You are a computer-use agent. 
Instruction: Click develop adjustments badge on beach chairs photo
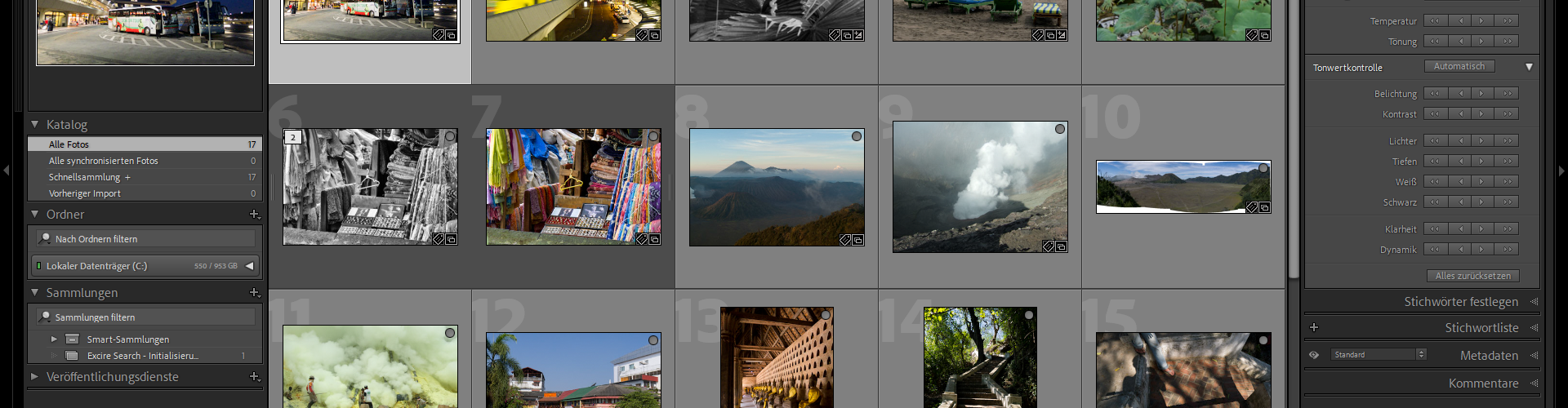[1062, 35]
